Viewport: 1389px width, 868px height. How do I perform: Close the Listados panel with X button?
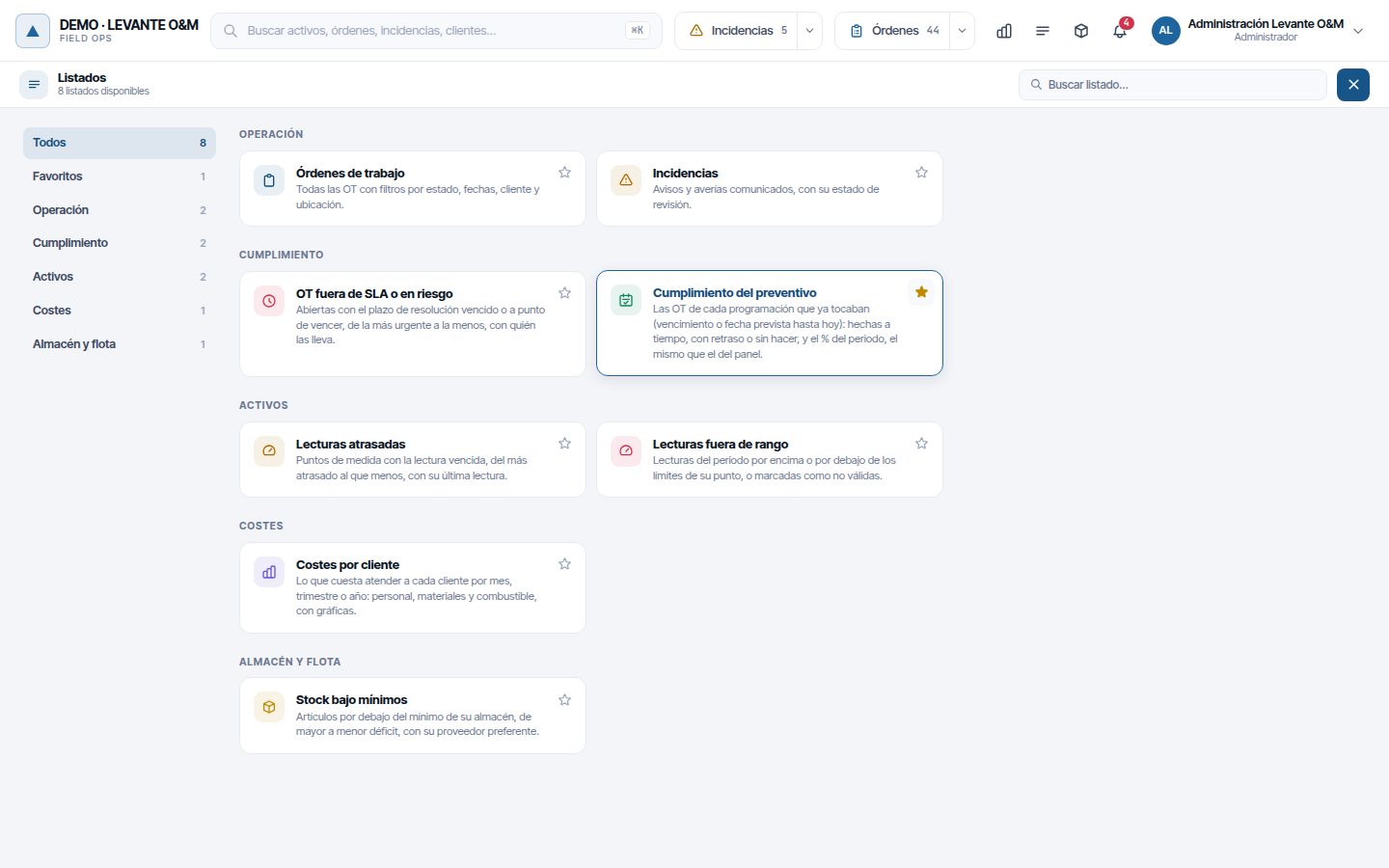[x=1353, y=85]
